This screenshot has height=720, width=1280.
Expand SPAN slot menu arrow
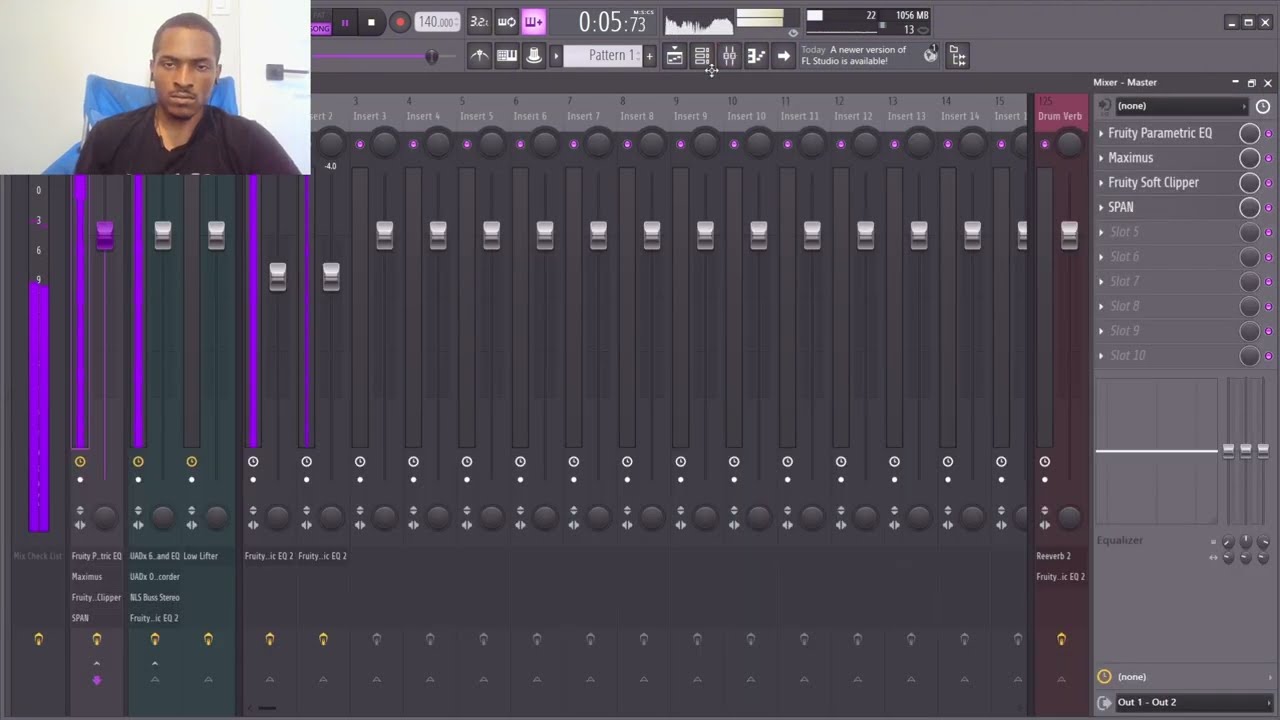pyautogui.click(x=1102, y=207)
